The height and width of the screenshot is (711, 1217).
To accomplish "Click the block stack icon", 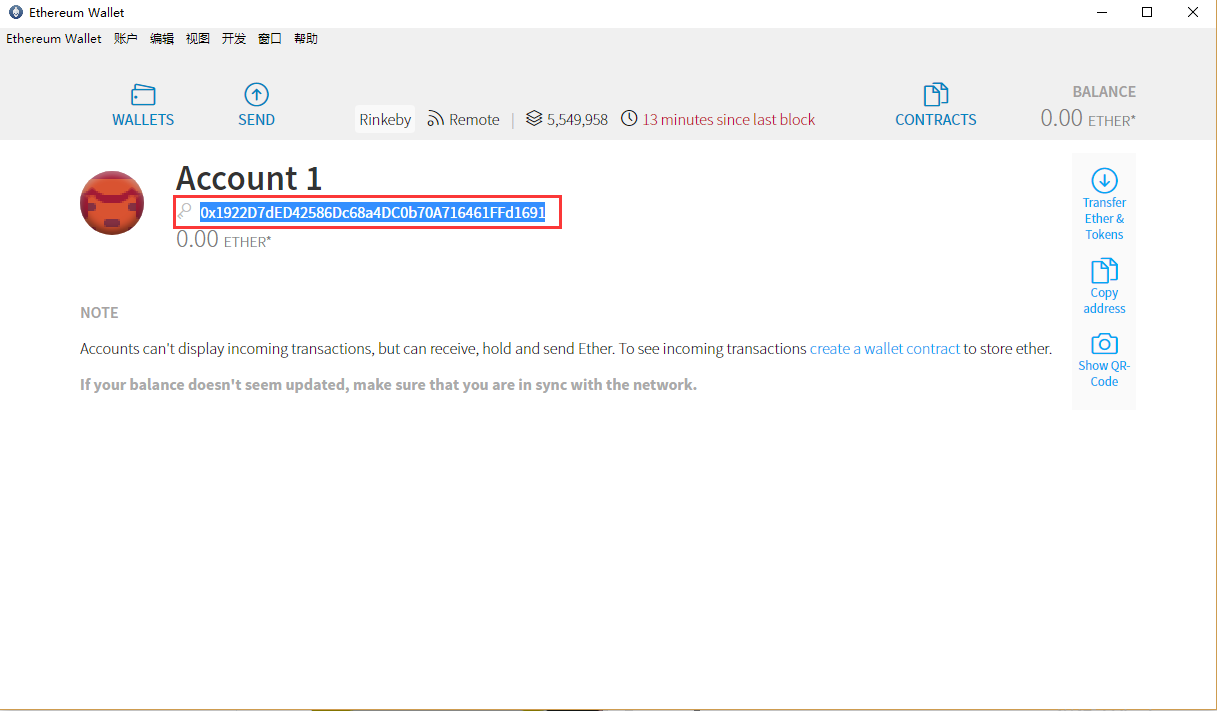I will pos(534,119).
